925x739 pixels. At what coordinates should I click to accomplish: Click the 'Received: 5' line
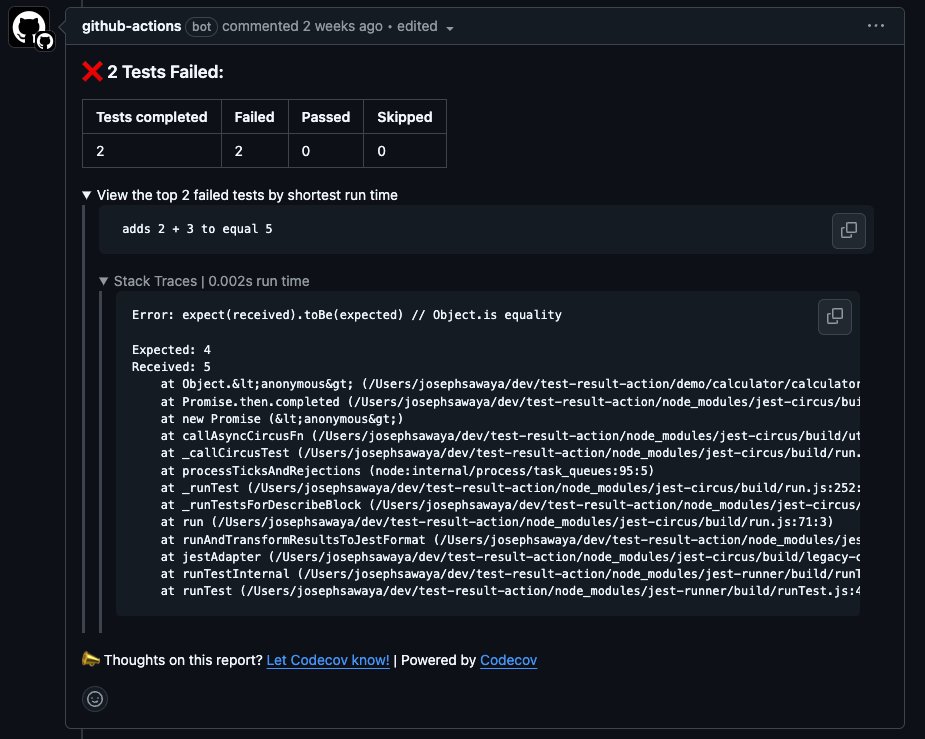(171, 367)
